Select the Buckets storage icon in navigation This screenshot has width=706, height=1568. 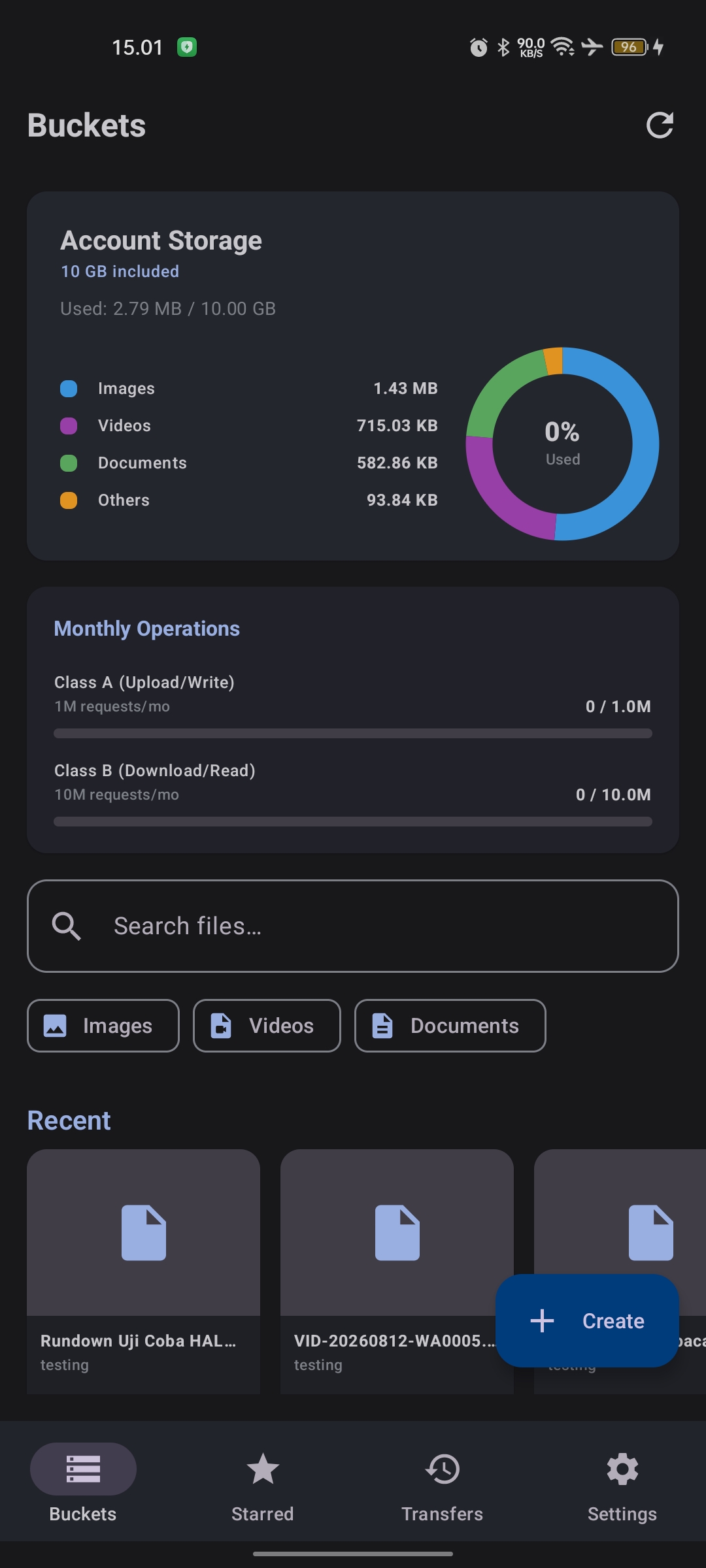point(83,1469)
